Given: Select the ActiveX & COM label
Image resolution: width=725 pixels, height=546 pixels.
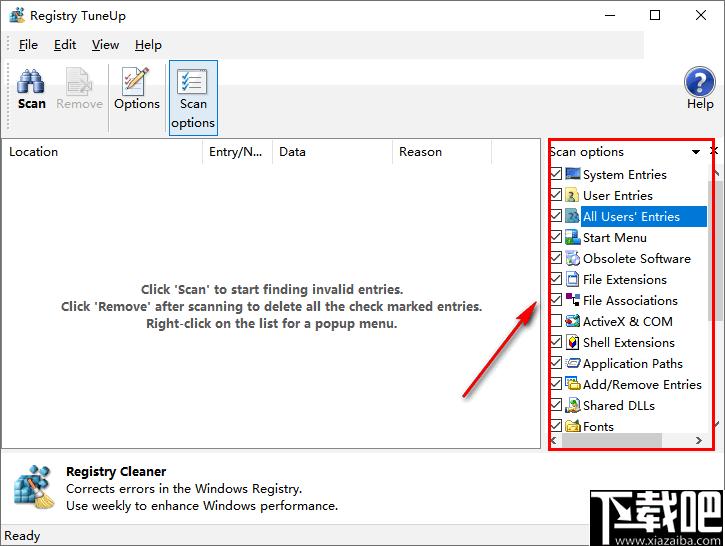Looking at the screenshot, I should (x=627, y=321).
